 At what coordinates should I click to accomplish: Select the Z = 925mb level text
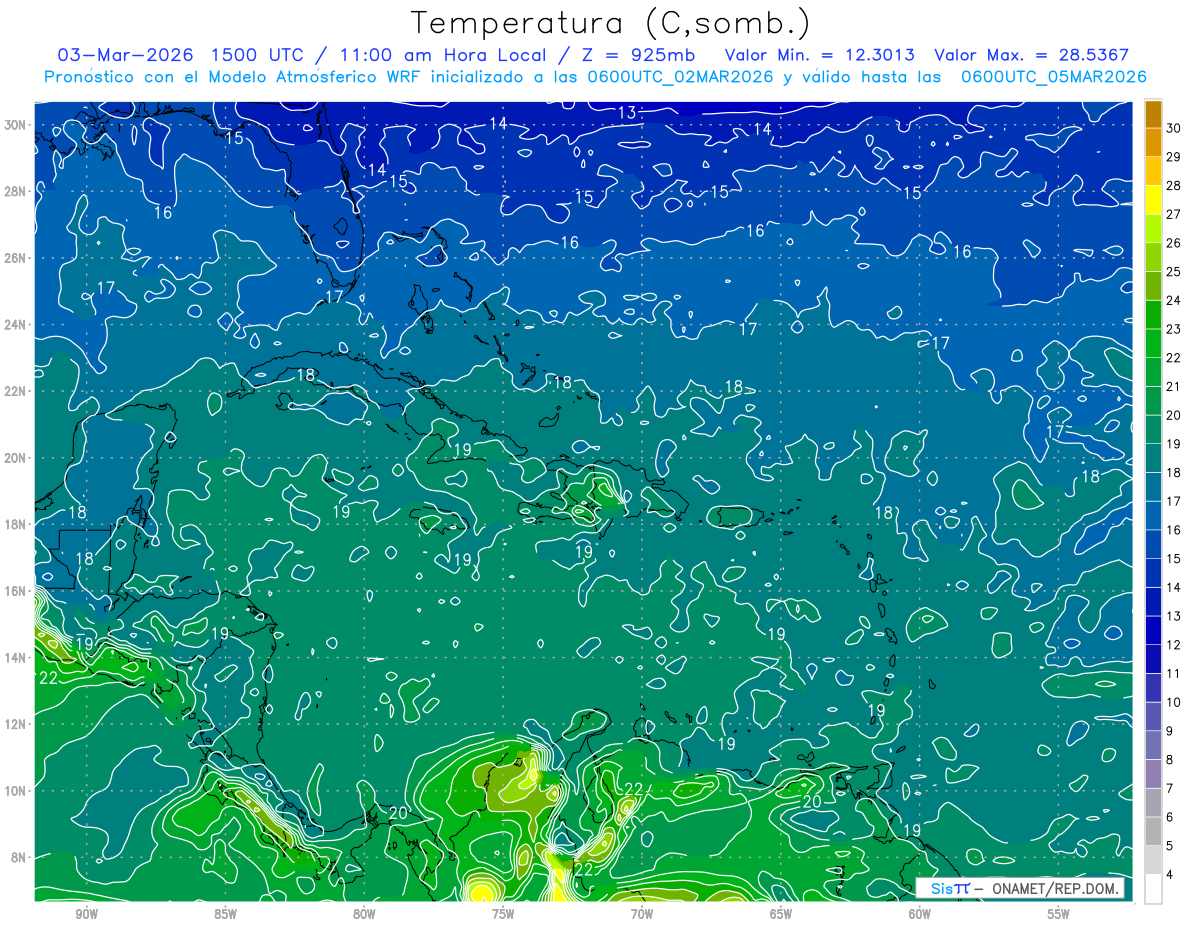639,55
